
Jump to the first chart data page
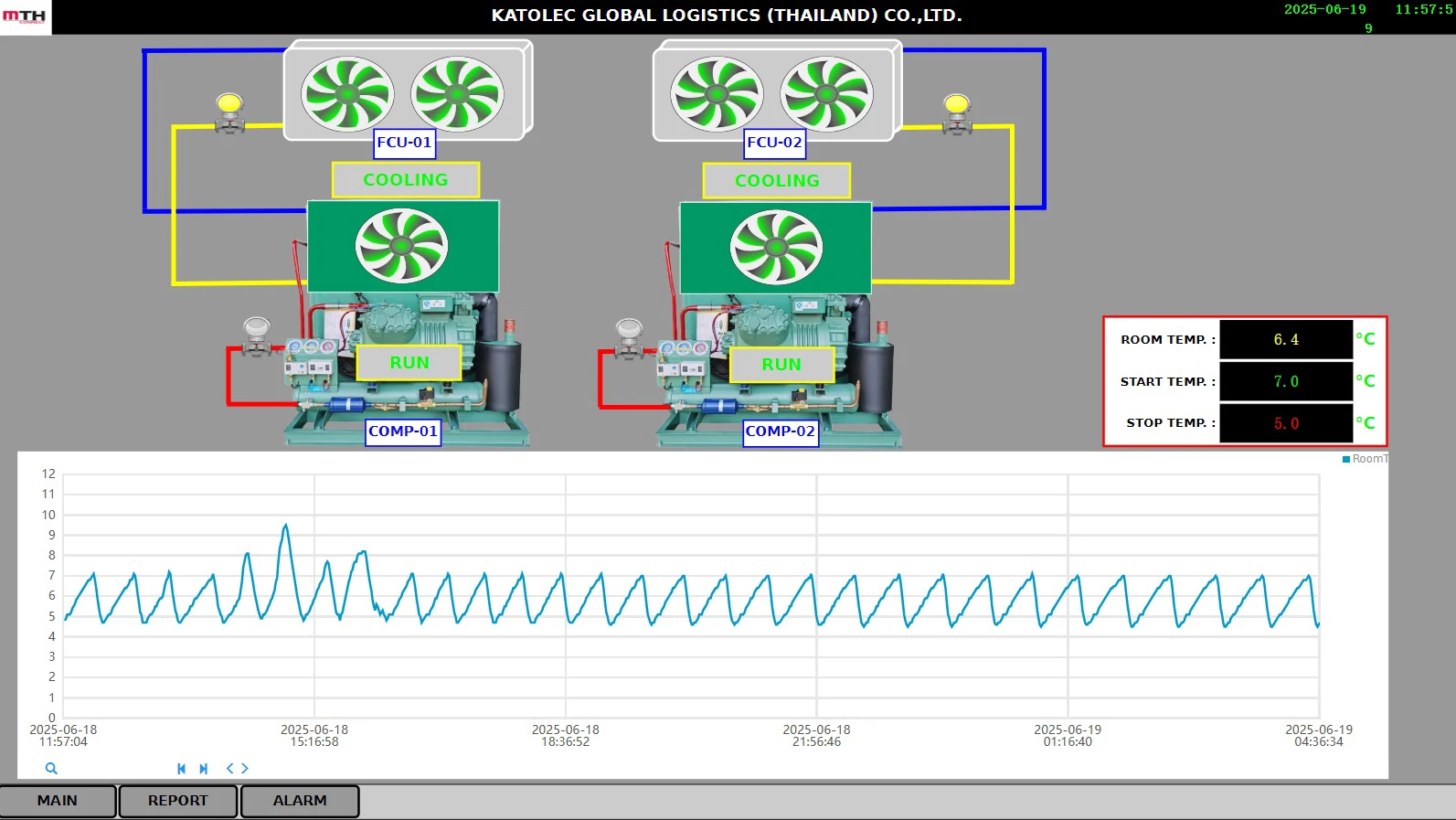tap(181, 769)
